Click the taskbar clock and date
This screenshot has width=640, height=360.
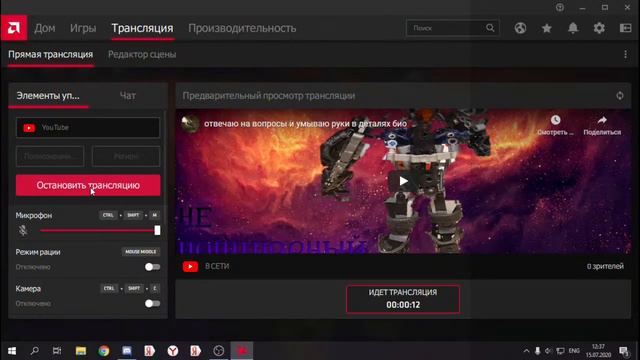598,351
